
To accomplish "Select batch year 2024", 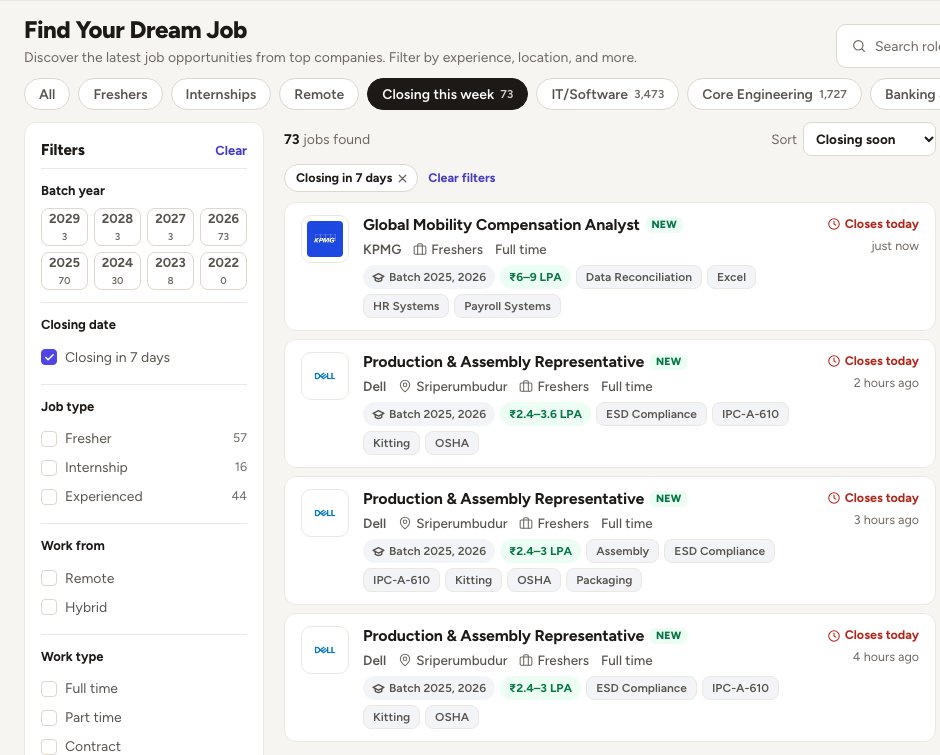I will pyautogui.click(x=118, y=271).
